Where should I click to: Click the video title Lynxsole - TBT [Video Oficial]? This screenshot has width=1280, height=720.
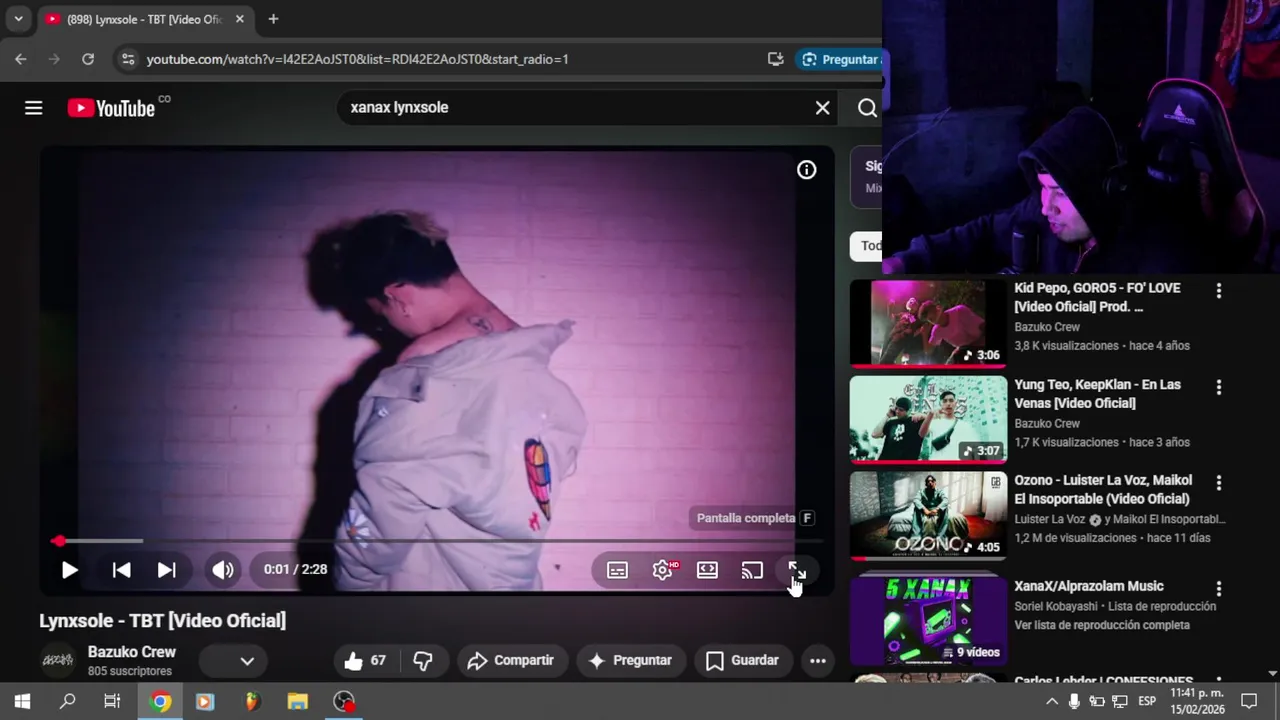point(163,621)
